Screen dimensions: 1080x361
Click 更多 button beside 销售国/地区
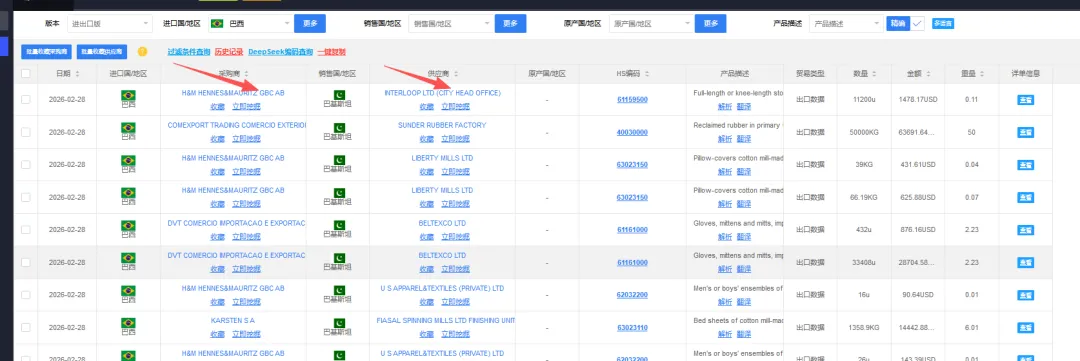coord(510,23)
